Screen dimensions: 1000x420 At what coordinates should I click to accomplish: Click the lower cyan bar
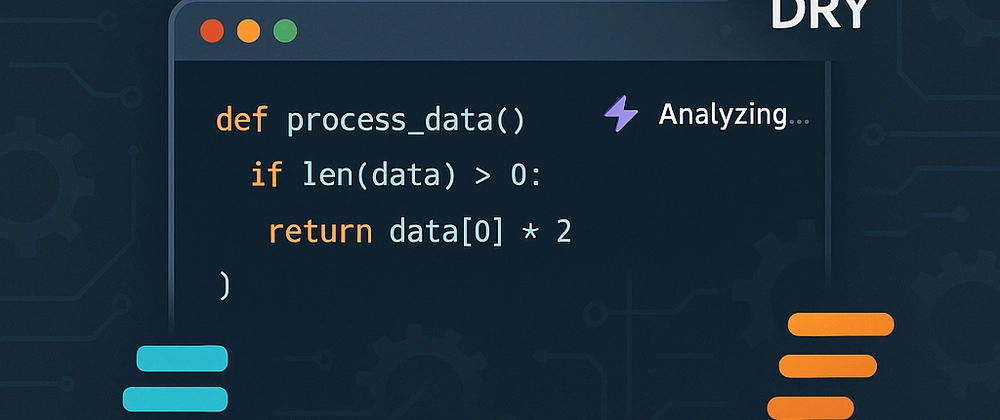point(175,399)
